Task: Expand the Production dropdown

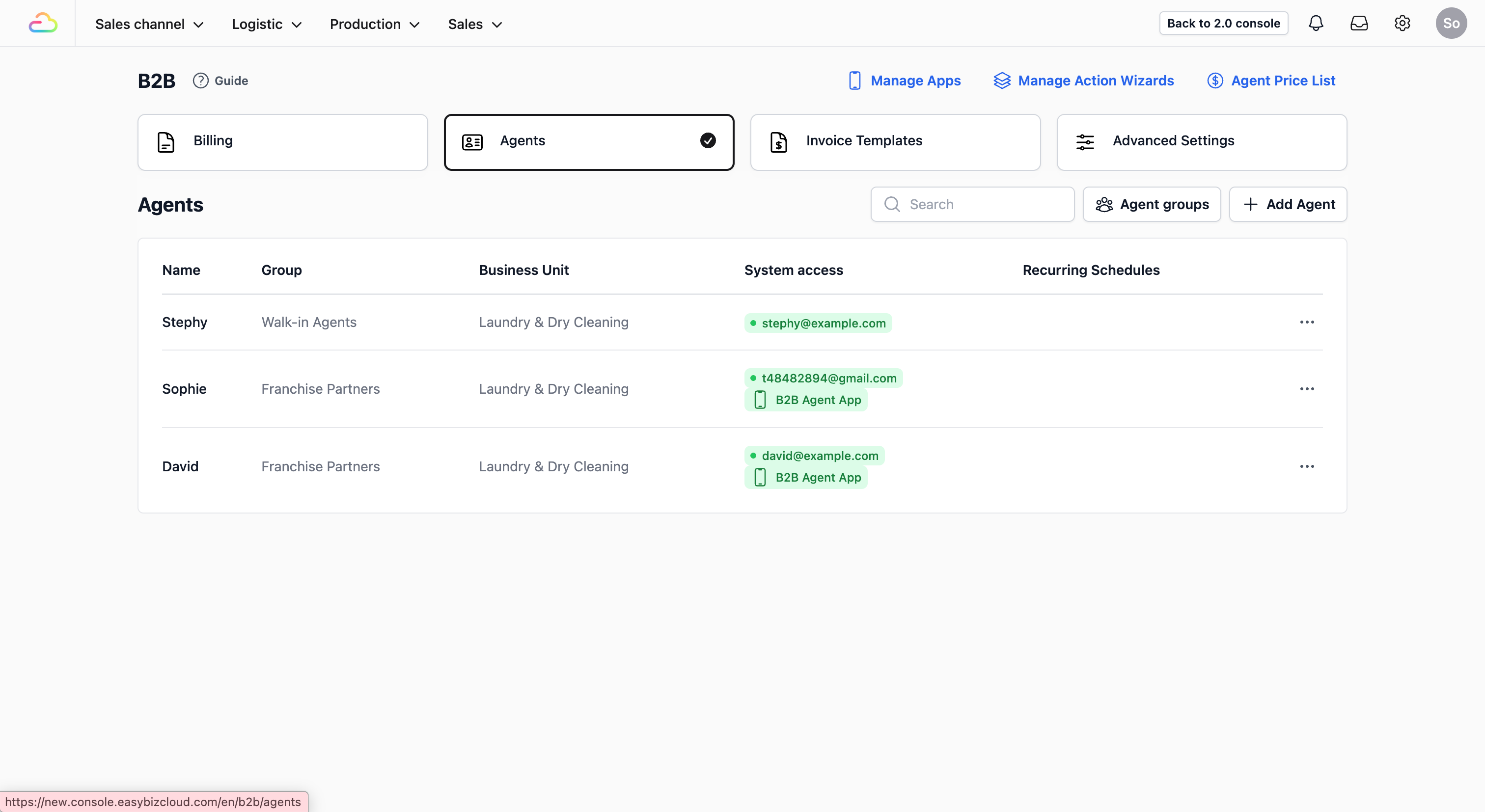Action: [x=374, y=24]
